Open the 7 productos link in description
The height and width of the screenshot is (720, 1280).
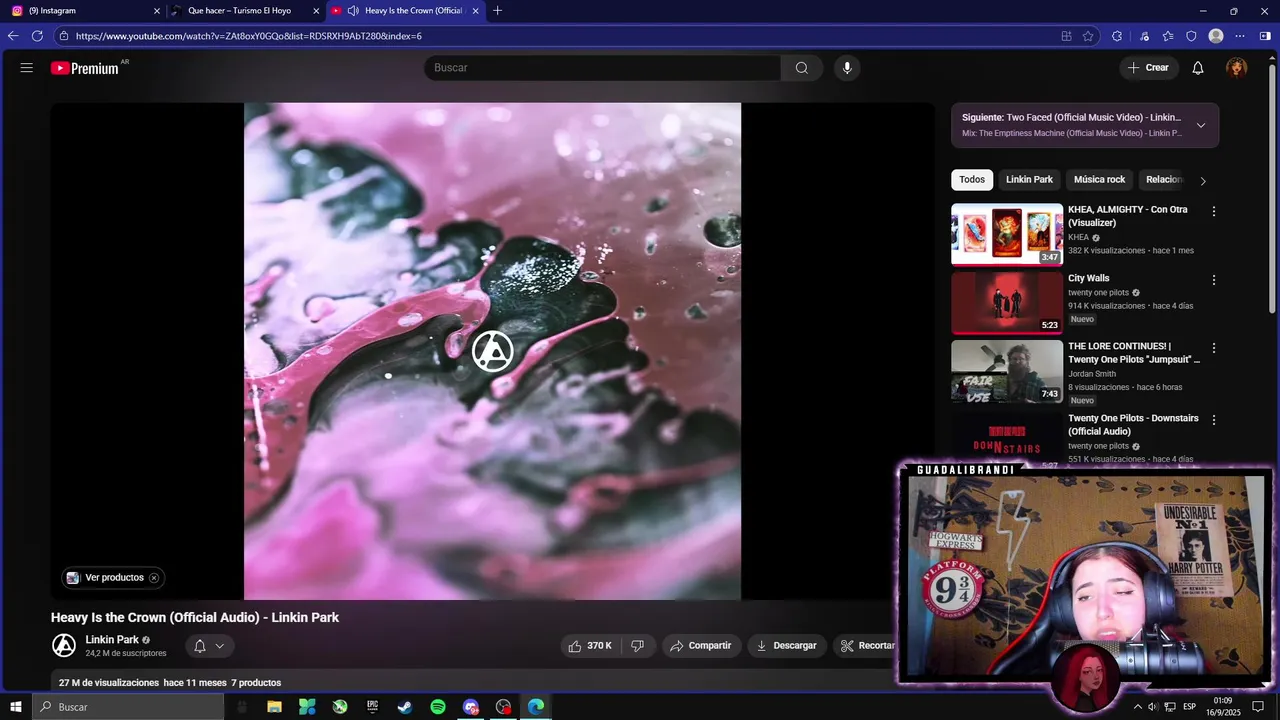pyautogui.click(x=256, y=683)
